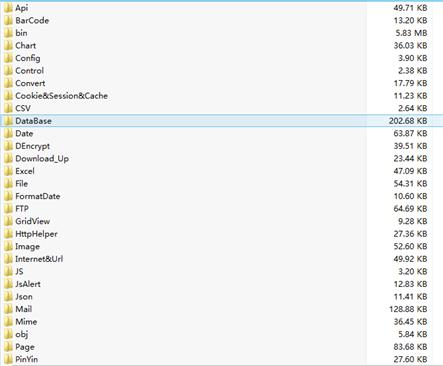
Task: Select the Config folder icon
Action: (8, 58)
